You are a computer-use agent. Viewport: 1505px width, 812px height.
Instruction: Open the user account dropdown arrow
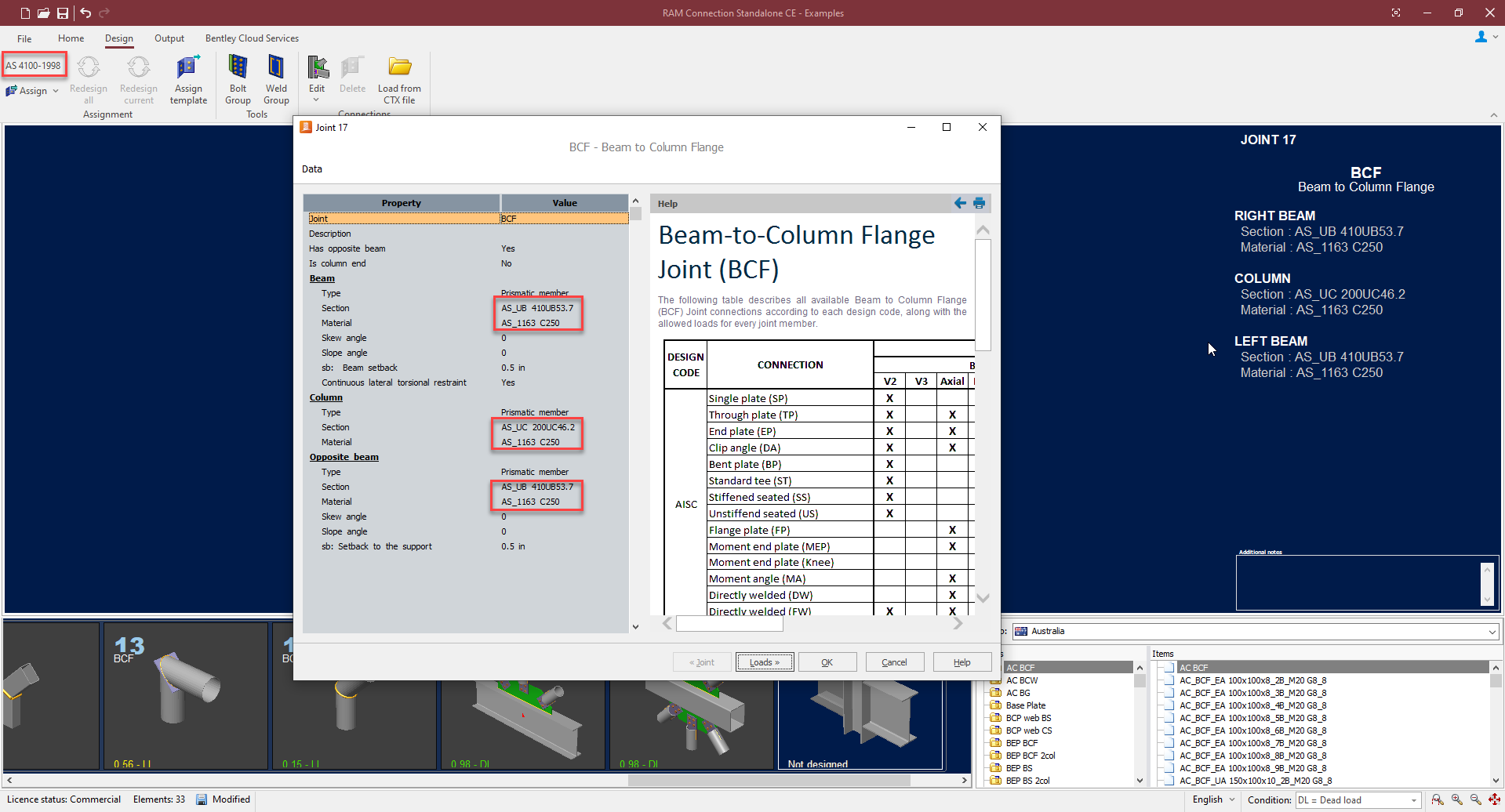click(1496, 37)
